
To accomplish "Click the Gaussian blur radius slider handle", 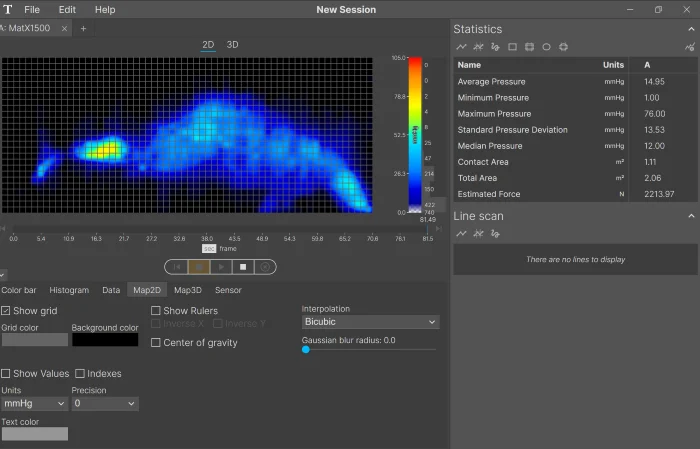I will (306, 349).
